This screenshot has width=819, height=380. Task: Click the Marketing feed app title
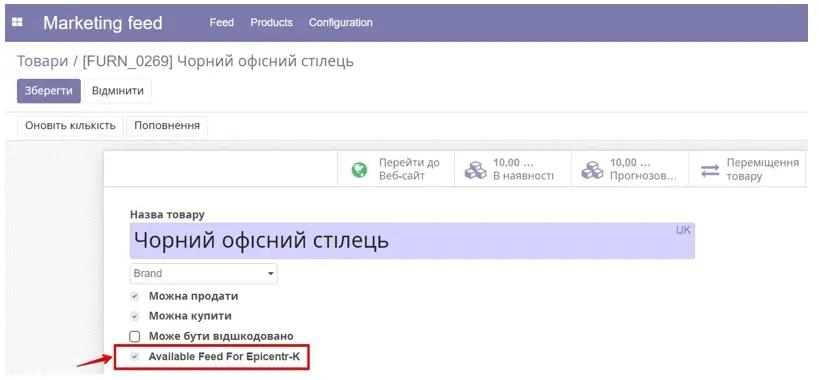[x=103, y=23]
